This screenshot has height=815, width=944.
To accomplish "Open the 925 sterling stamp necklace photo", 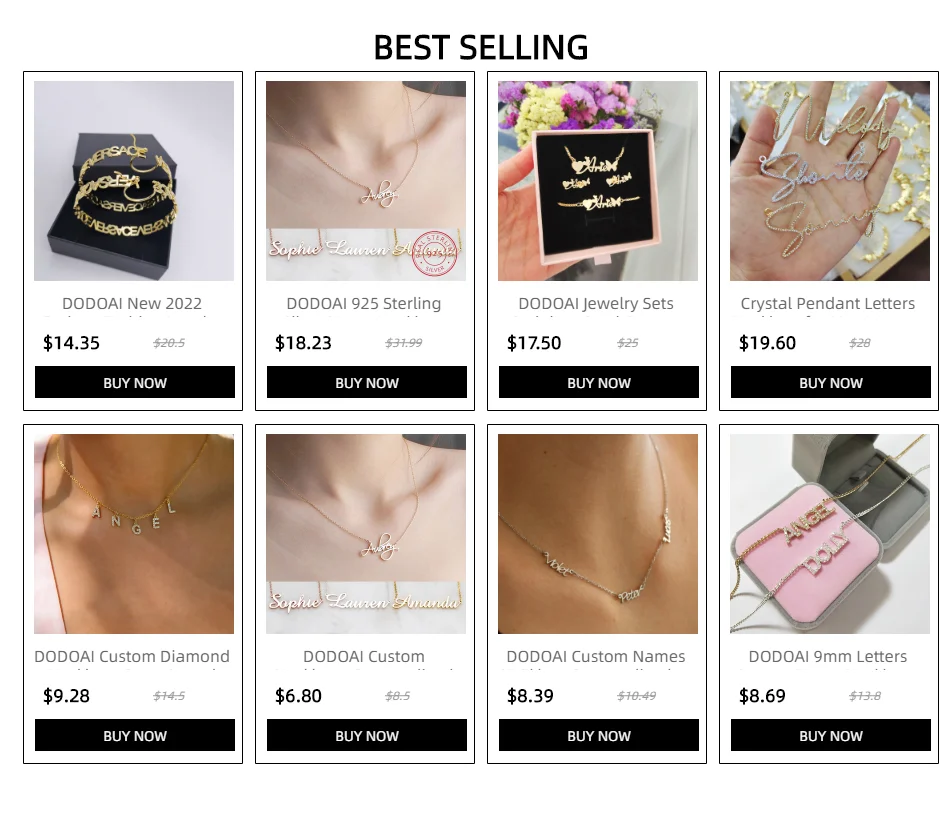I will [x=366, y=181].
